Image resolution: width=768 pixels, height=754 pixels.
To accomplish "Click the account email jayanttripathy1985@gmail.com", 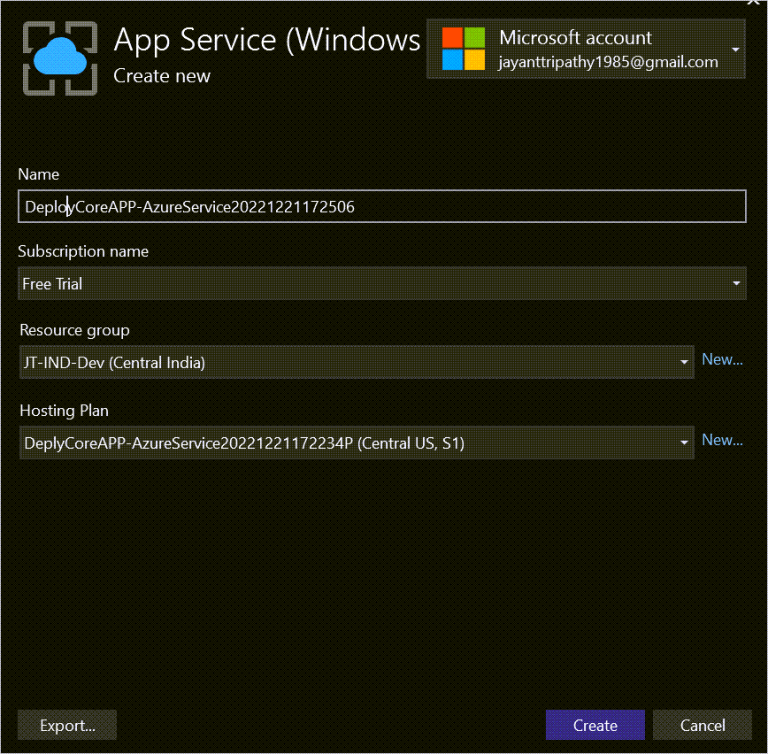I will click(x=608, y=62).
